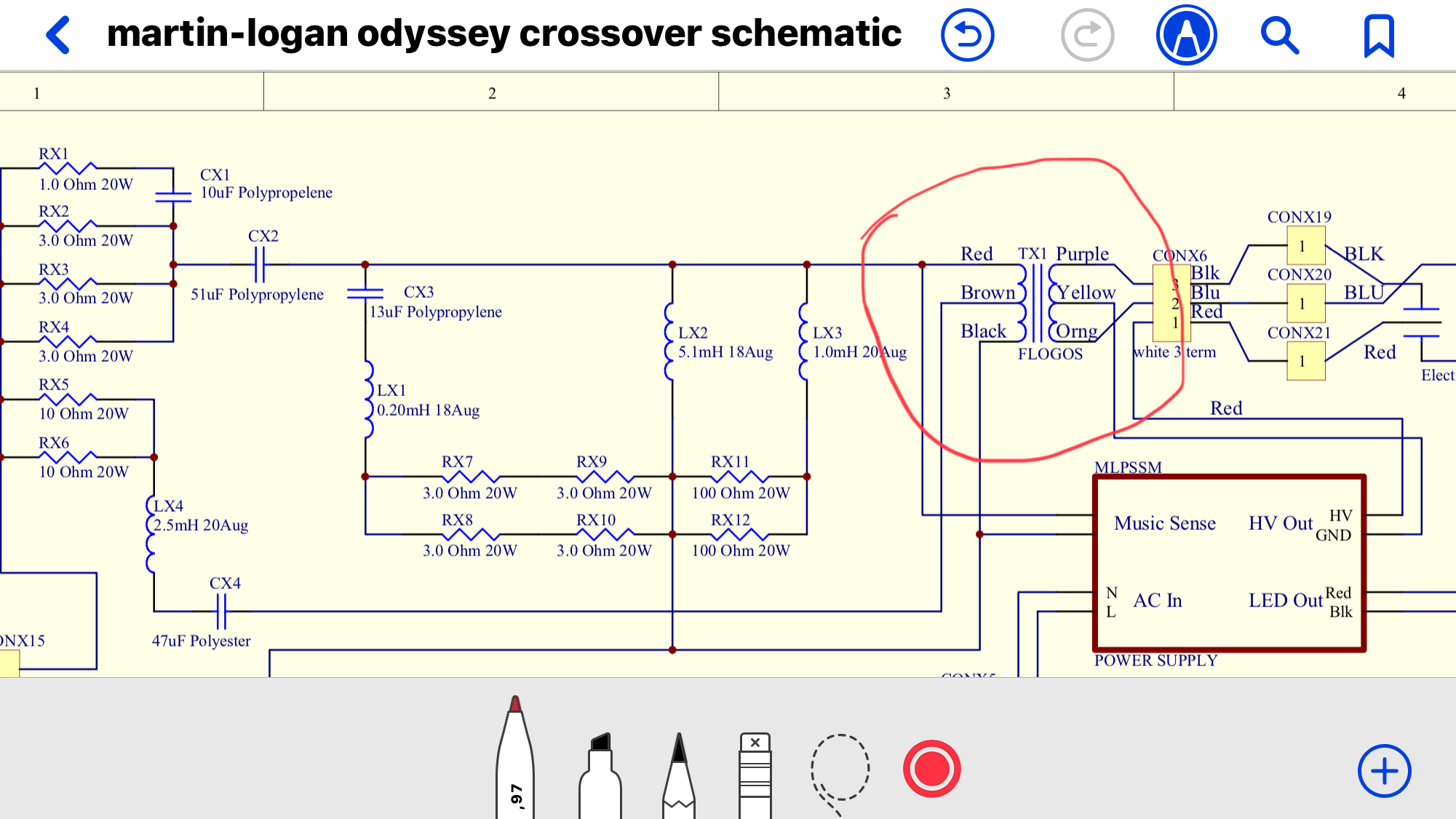Viewport: 1456px width, 819px height.
Task: Tap the POWER SUPPLY caption
Action: click(x=1155, y=660)
